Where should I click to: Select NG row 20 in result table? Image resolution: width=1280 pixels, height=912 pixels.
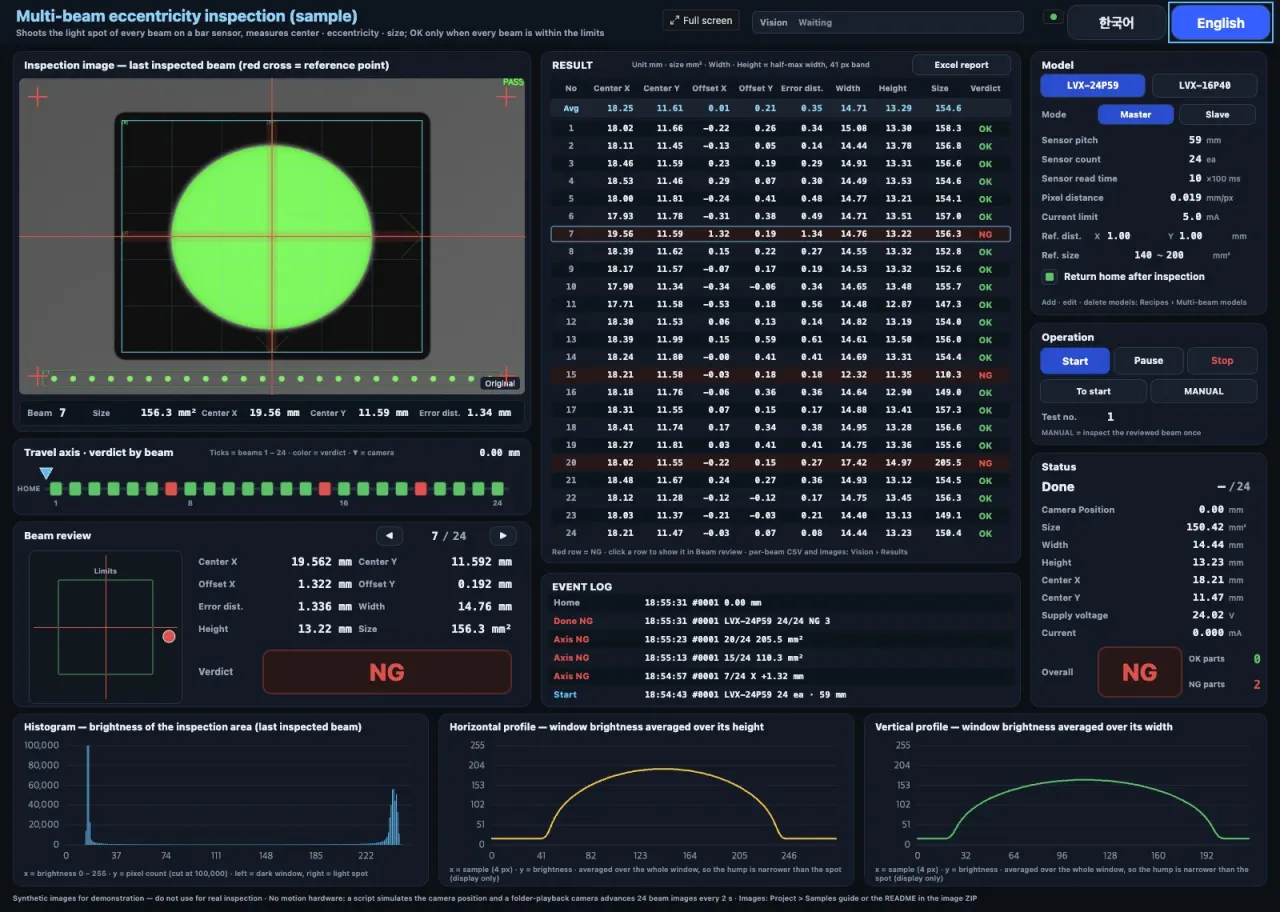(781, 463)
